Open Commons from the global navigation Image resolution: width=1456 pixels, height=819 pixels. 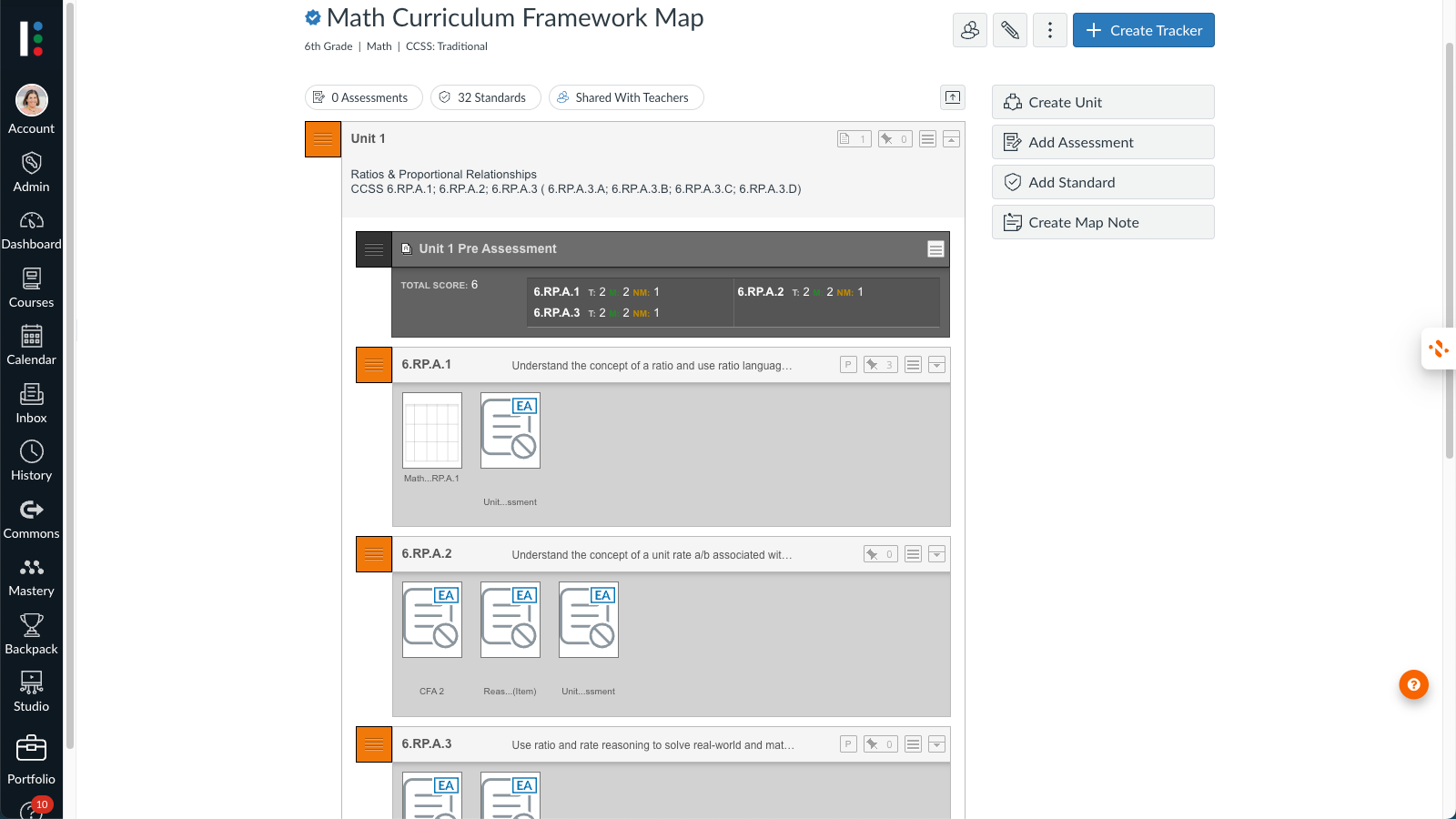31,520
